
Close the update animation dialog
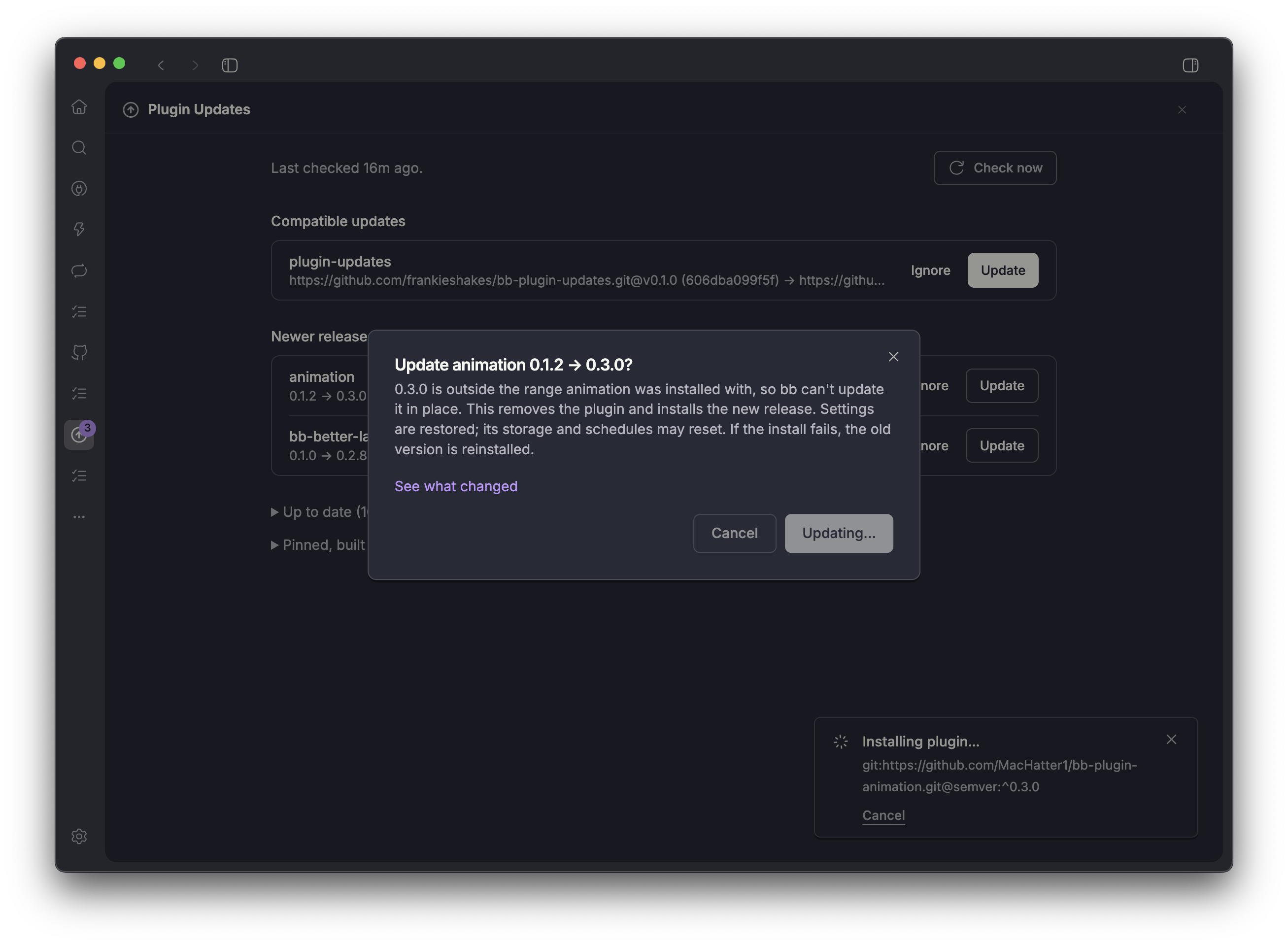click(893, 357)
